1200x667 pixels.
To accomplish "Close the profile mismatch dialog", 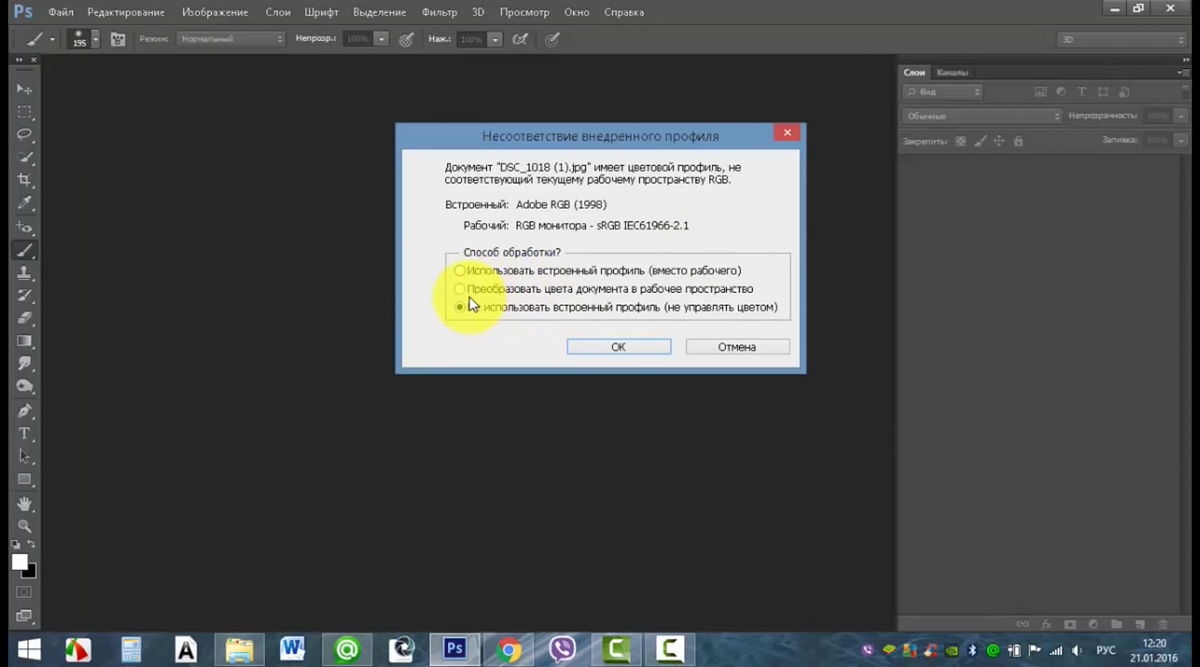I will 787,133.
